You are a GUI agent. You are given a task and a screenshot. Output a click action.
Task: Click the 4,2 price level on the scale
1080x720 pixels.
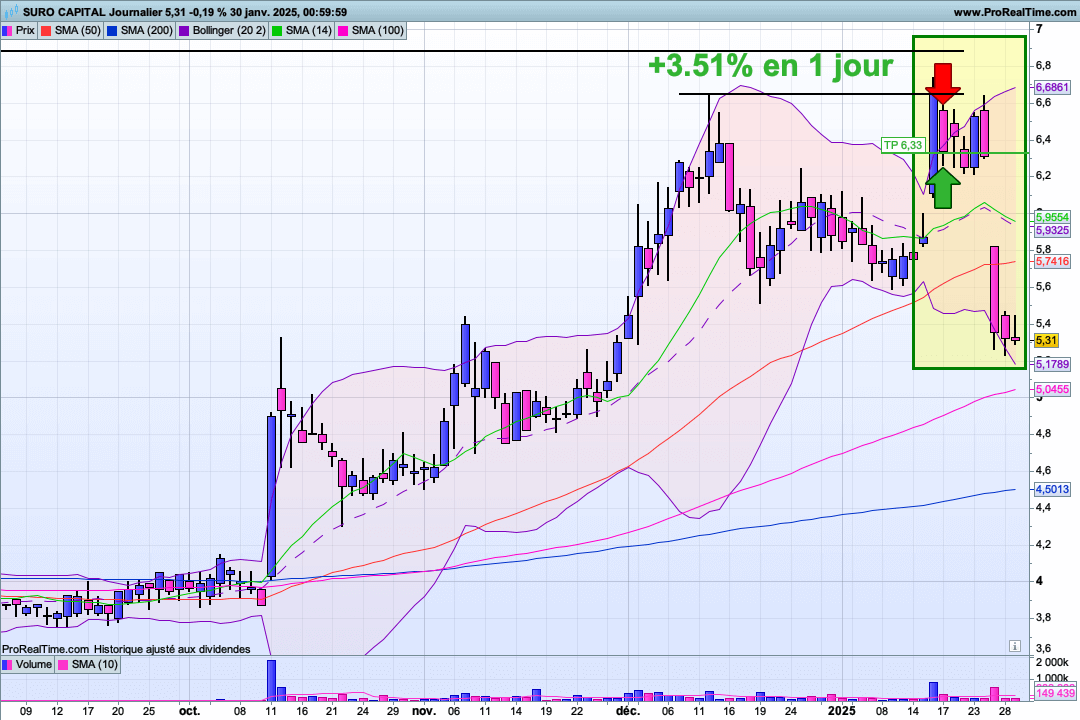coord(1043,544)
